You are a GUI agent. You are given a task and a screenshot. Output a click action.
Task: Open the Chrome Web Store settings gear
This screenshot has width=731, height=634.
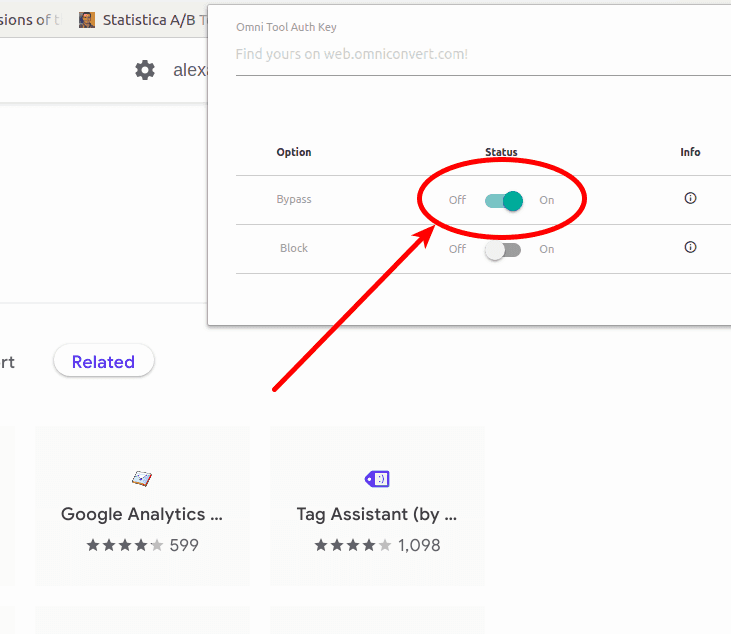pos(145,70)
